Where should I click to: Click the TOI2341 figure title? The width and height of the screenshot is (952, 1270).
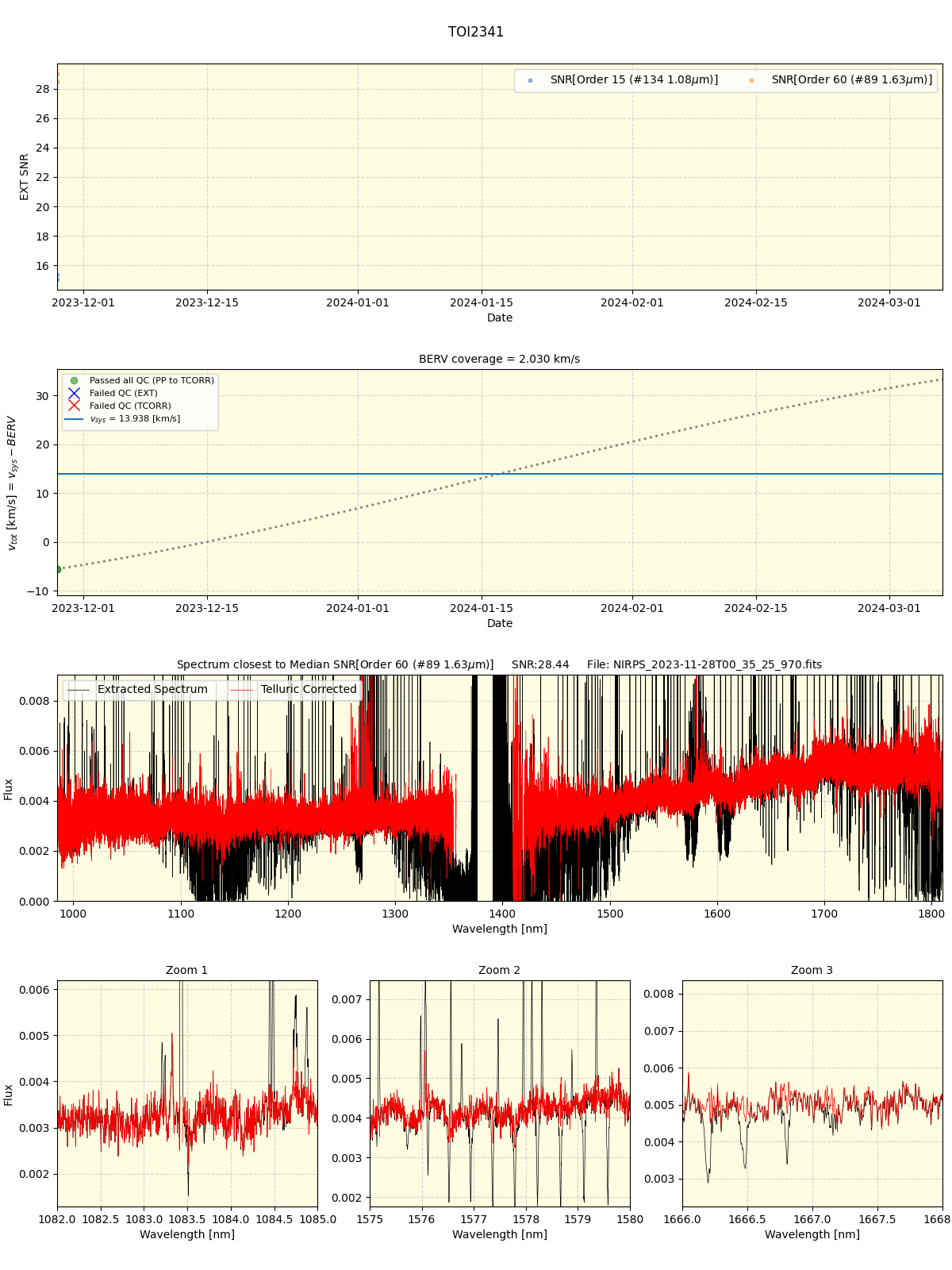click(476, 32)
